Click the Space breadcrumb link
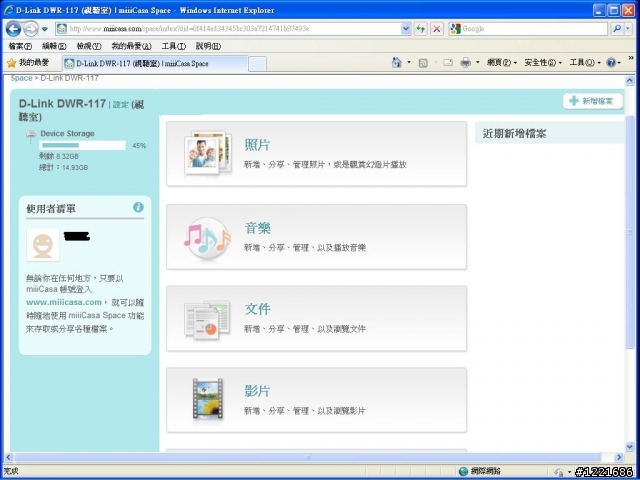The image size is (640, 480). (21, 78)
